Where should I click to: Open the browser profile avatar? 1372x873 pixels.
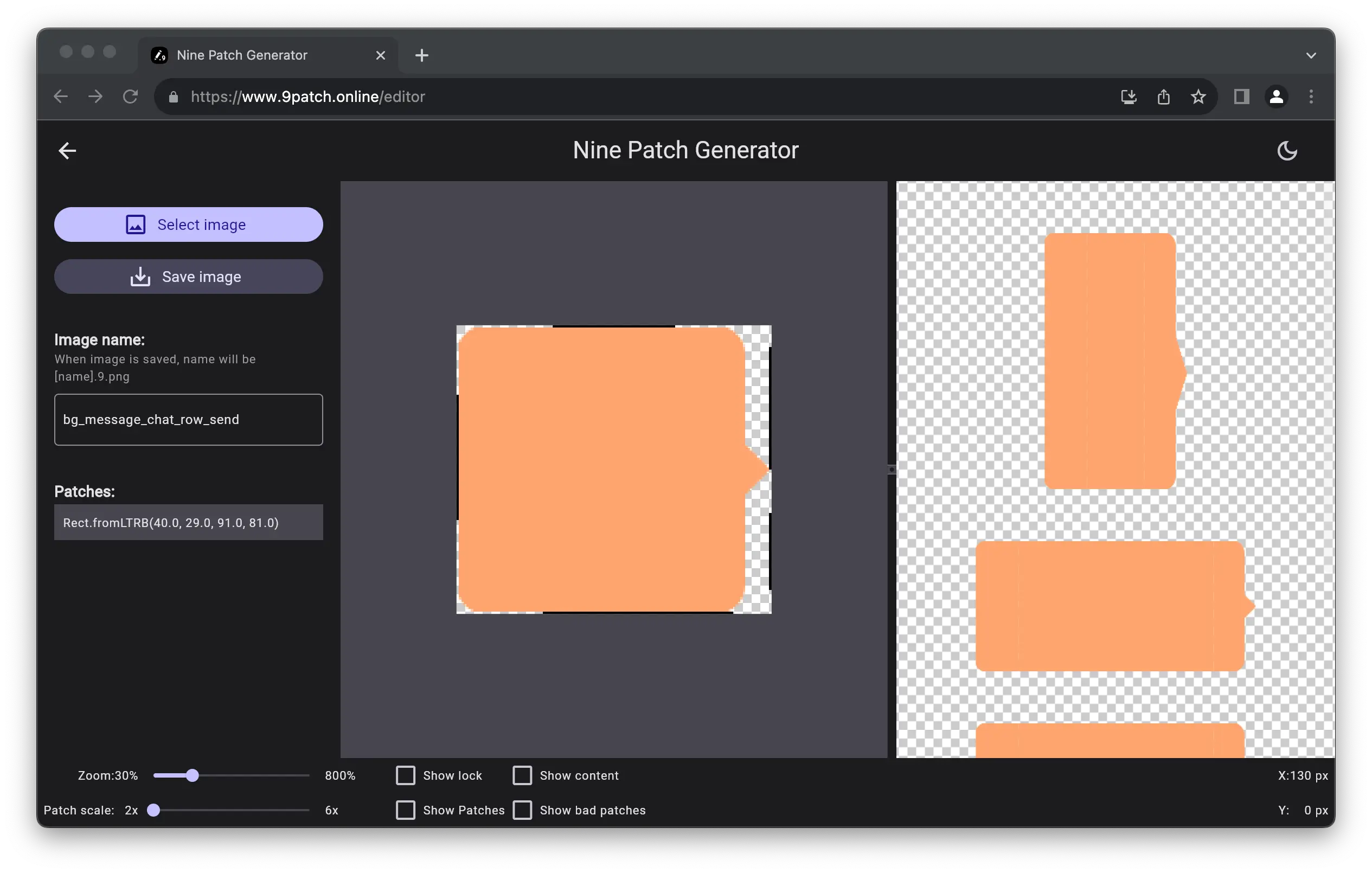[x=1276, y=97]
